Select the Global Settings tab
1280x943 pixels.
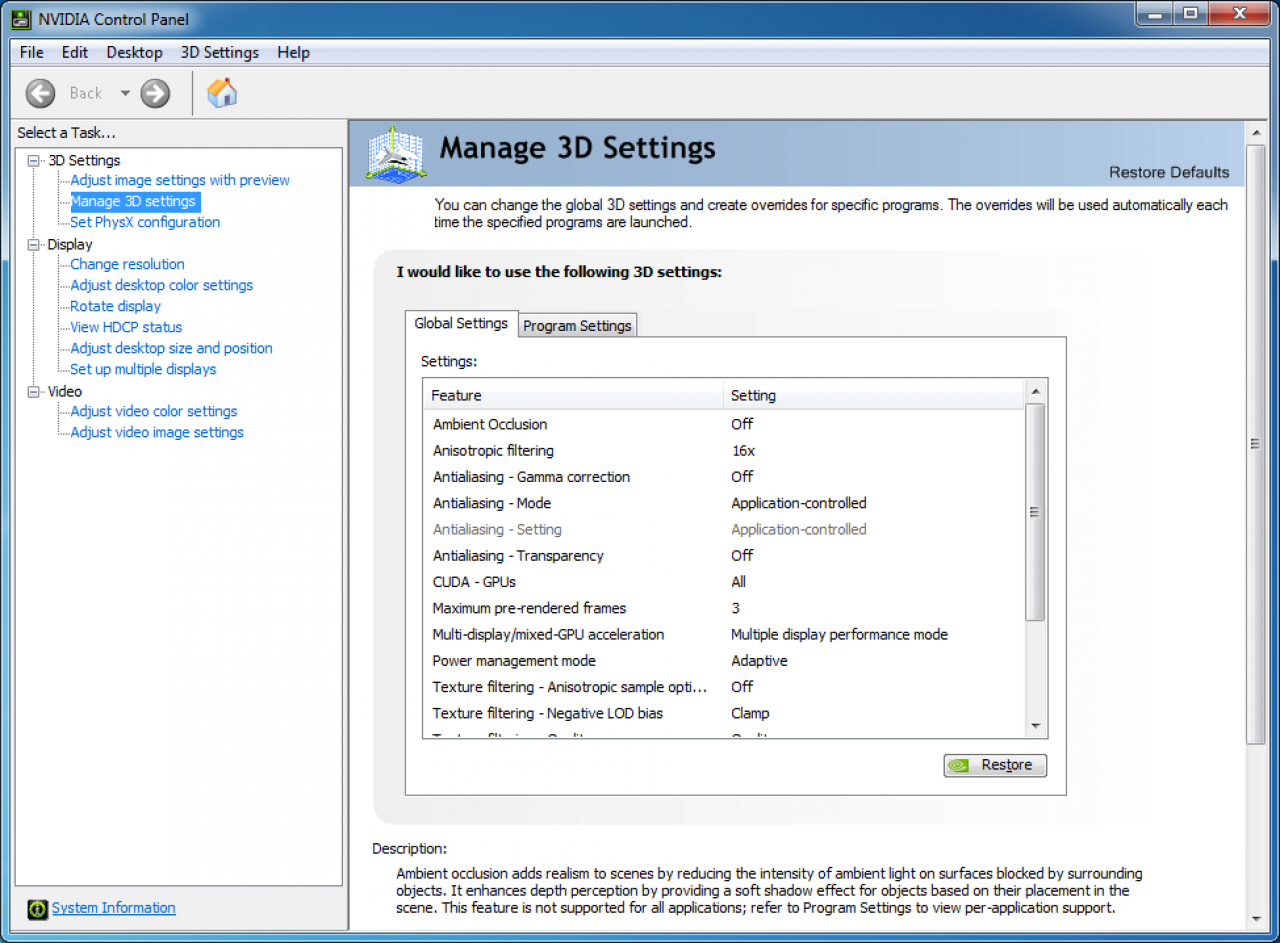click(x=461, y=323)
